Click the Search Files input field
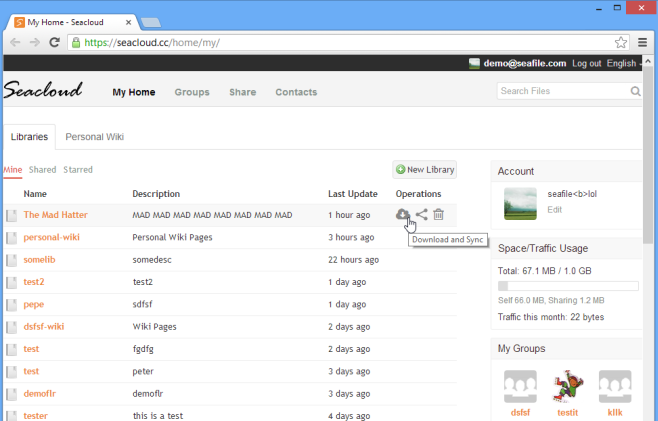 (x=563, y=91)
